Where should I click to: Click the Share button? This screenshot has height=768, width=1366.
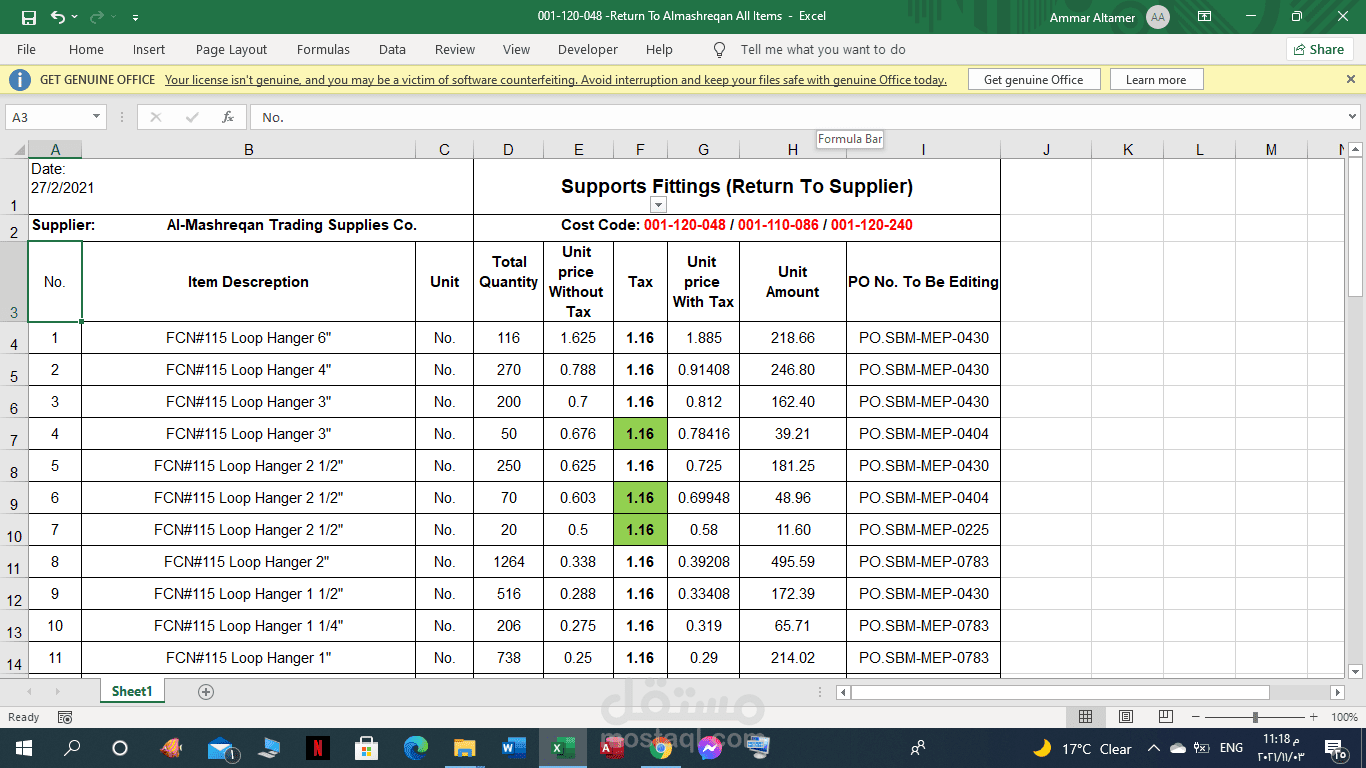pyautogui.click(x=1319, y=49)
